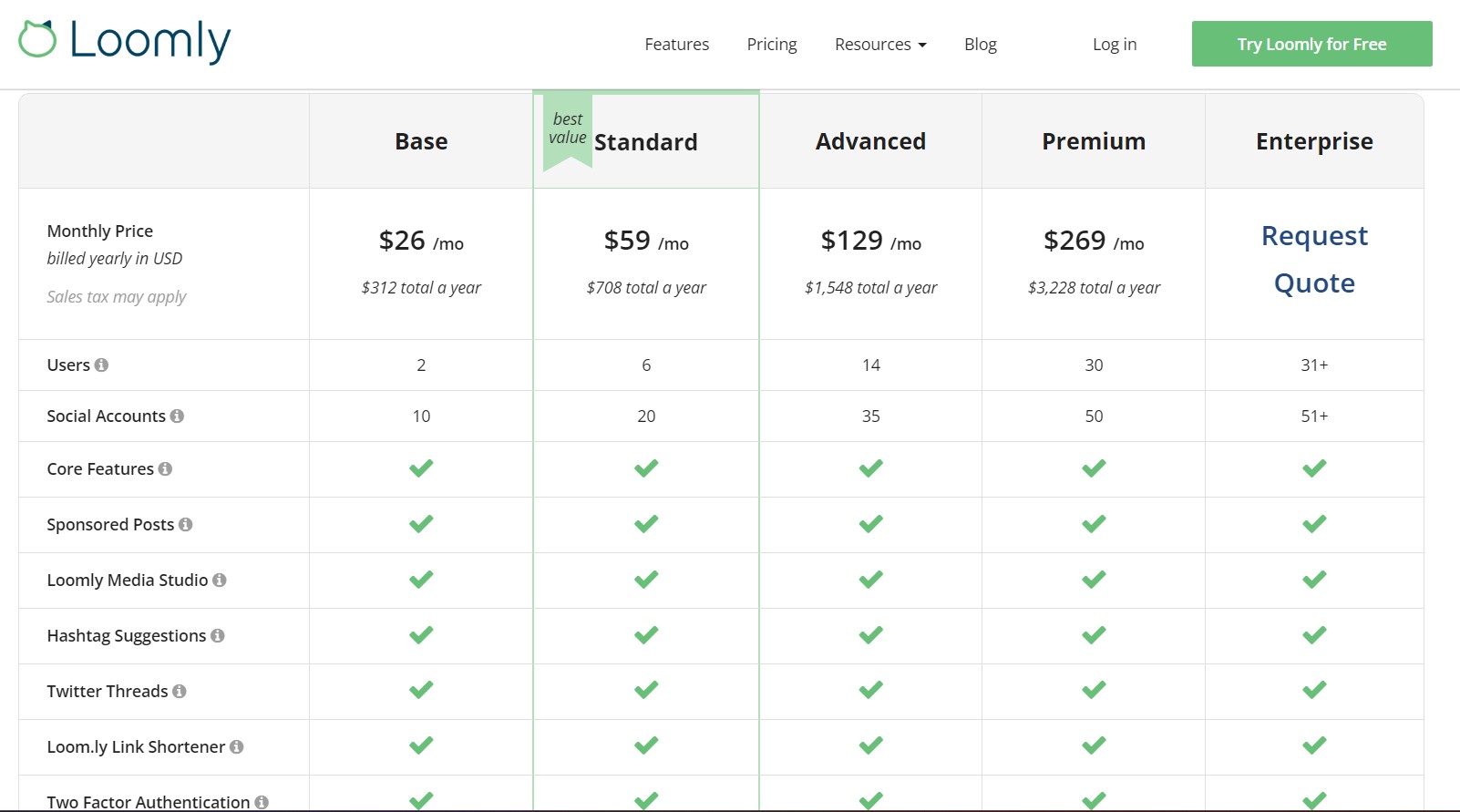Open the info icon next to Two Factor Authentication
Image resolution: width=1460 pixels, height=812 pixels.
tap(262, 802)
